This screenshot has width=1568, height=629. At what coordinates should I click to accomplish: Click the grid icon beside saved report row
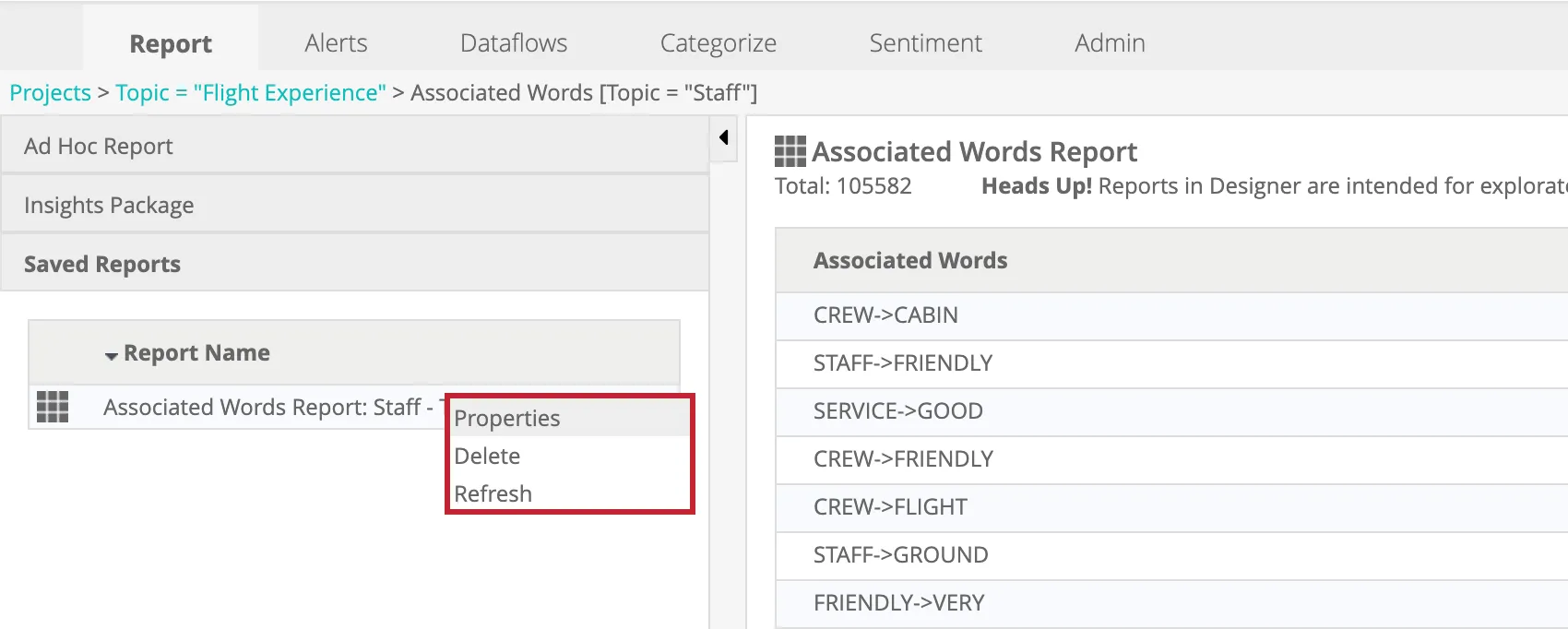tap(53, 407)
